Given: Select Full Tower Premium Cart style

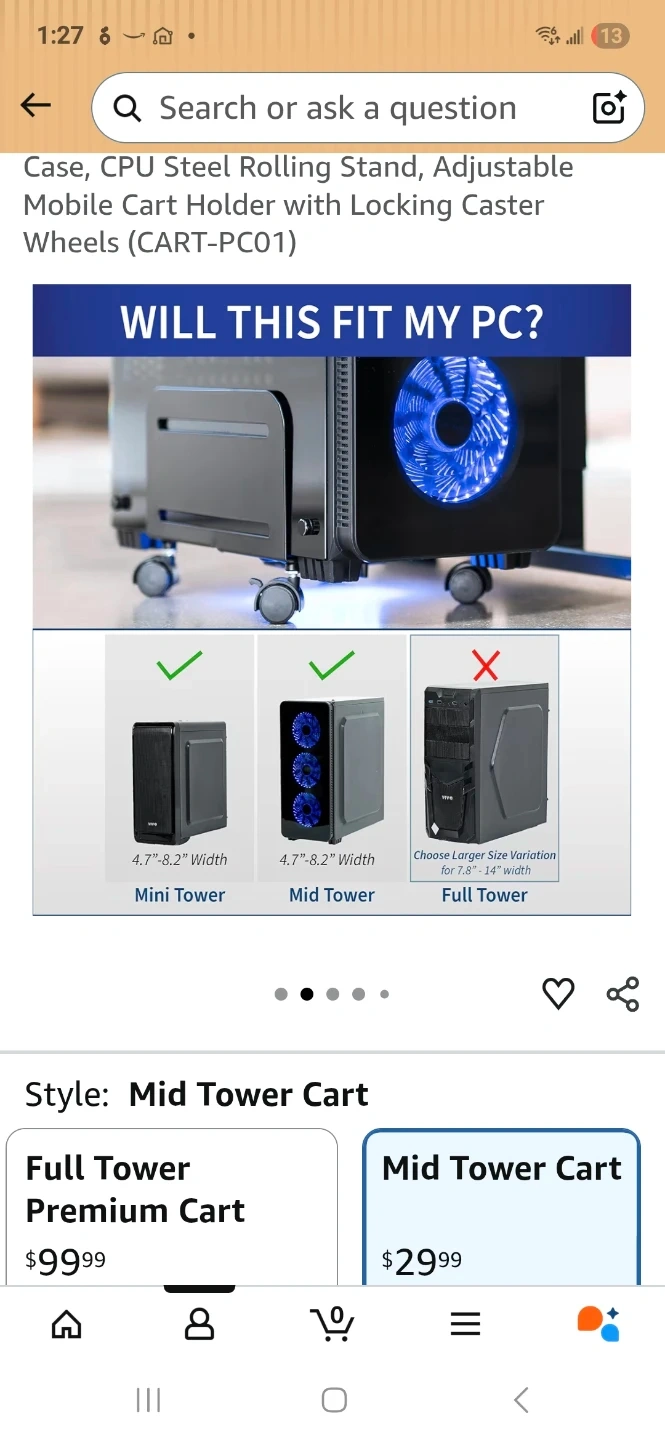Looking at the screenshot, I should coord(172,1207).
